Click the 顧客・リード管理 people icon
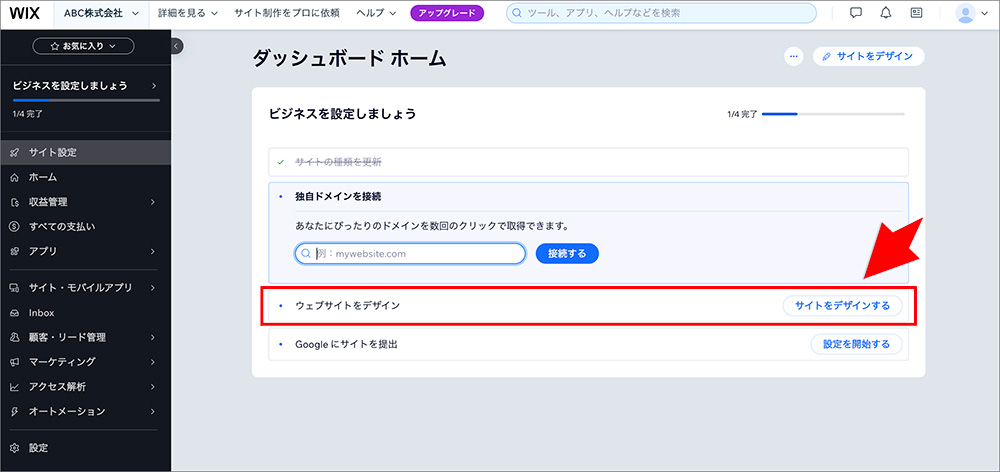Viewport: 1000px width, 472px height. tap(15, 337)
